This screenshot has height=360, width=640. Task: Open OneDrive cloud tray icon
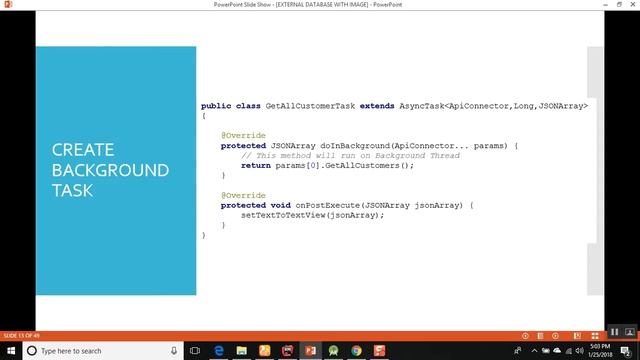click(x=557, y=351)
